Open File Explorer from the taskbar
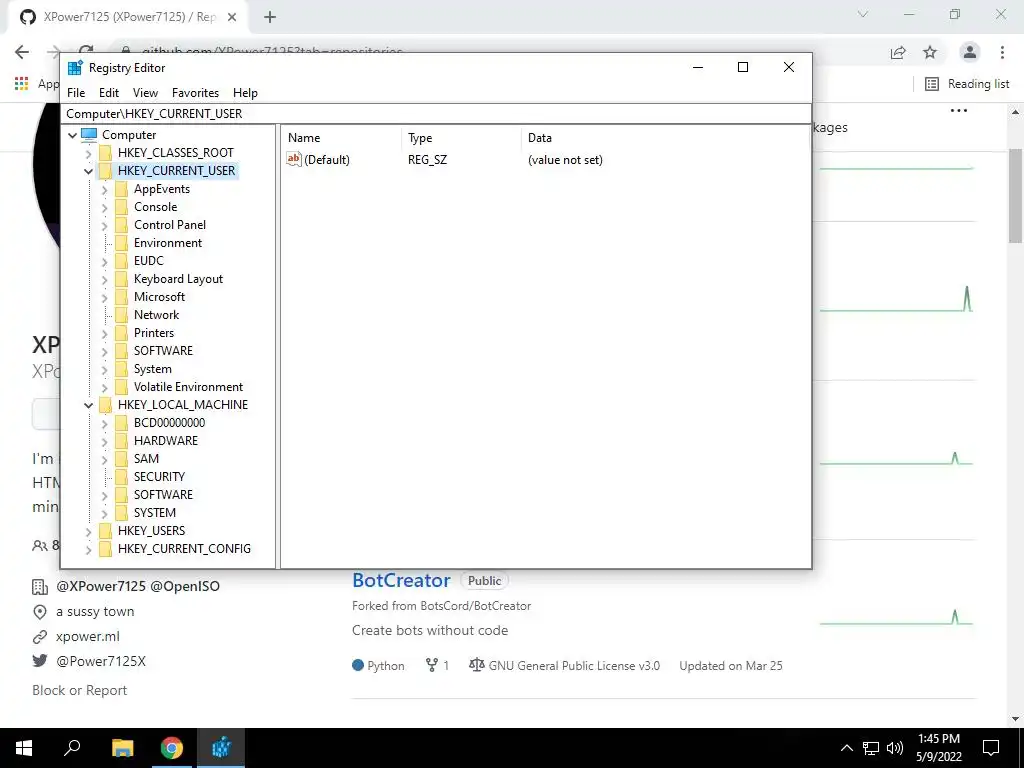This screenshot has height=768, width=1024. click(122, 748)
